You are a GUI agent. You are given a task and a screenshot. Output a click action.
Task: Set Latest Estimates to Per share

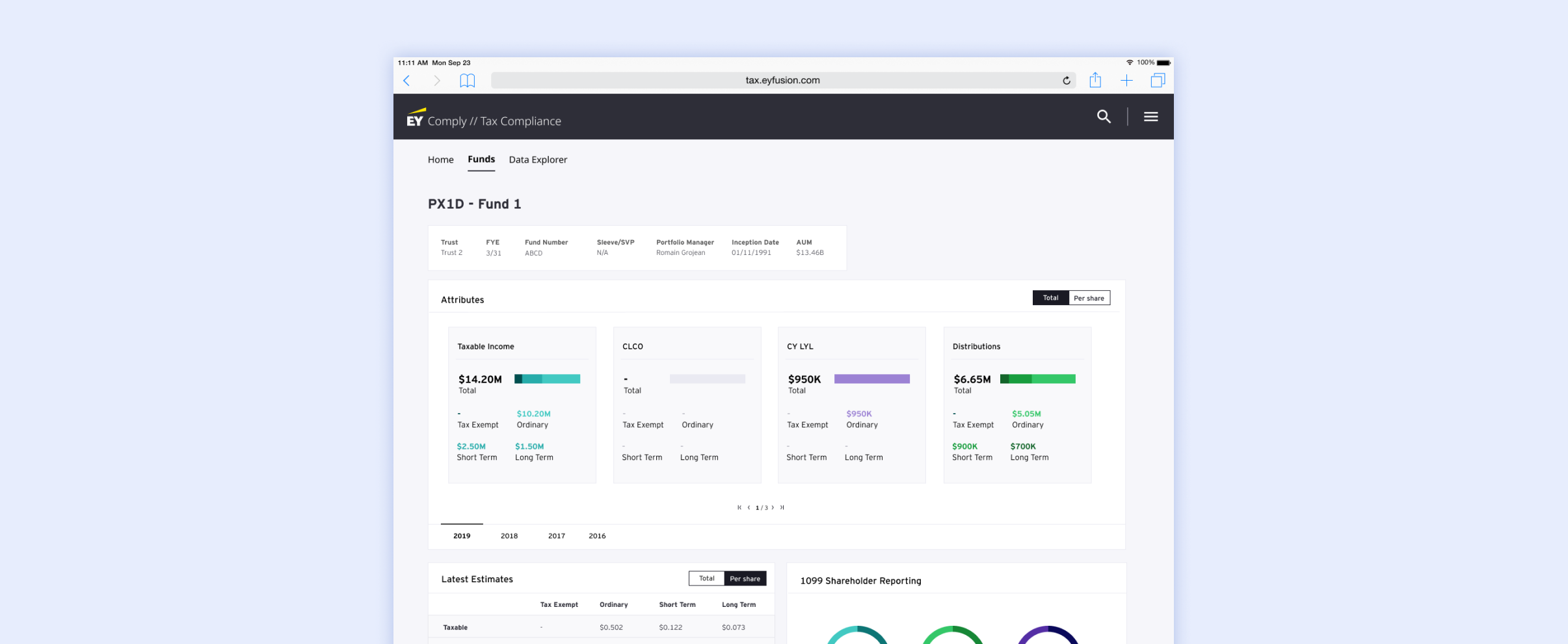(745, 578)
